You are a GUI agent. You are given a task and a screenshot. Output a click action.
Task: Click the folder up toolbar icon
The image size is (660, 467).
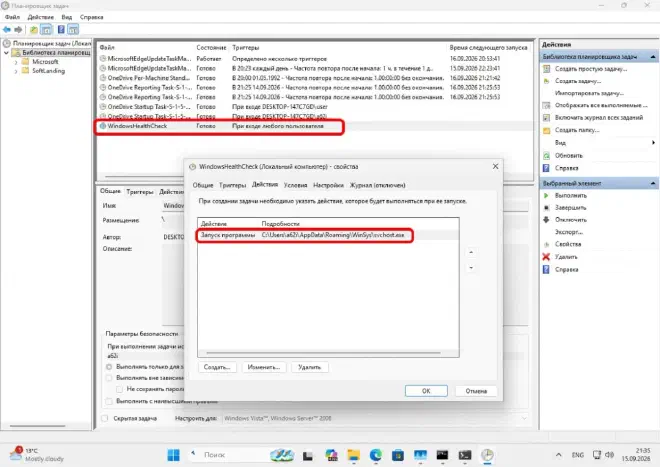pos(34,29)
